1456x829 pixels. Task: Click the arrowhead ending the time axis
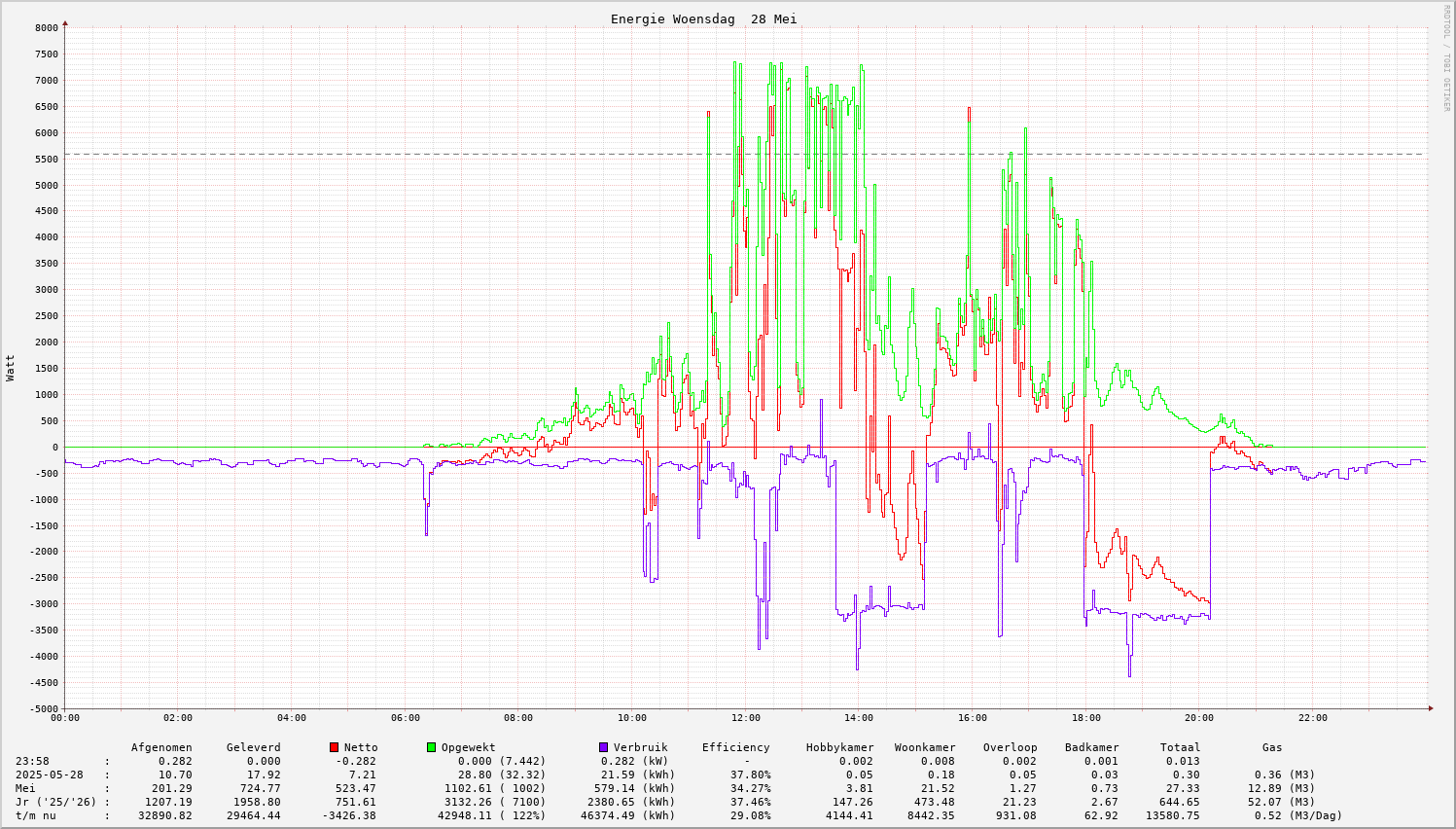1432,708
